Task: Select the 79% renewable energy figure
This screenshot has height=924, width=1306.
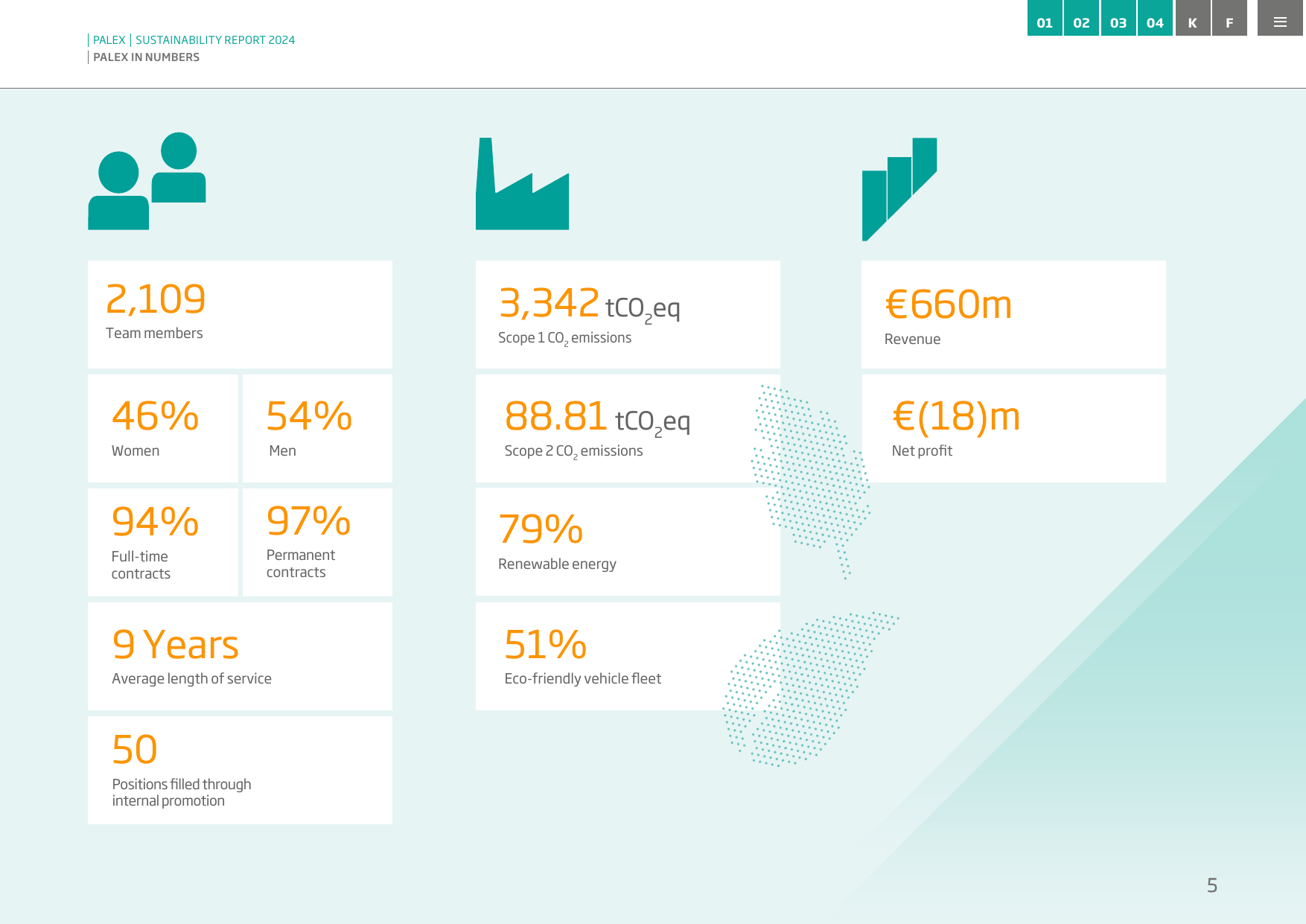Action: [x=541, y=529]
